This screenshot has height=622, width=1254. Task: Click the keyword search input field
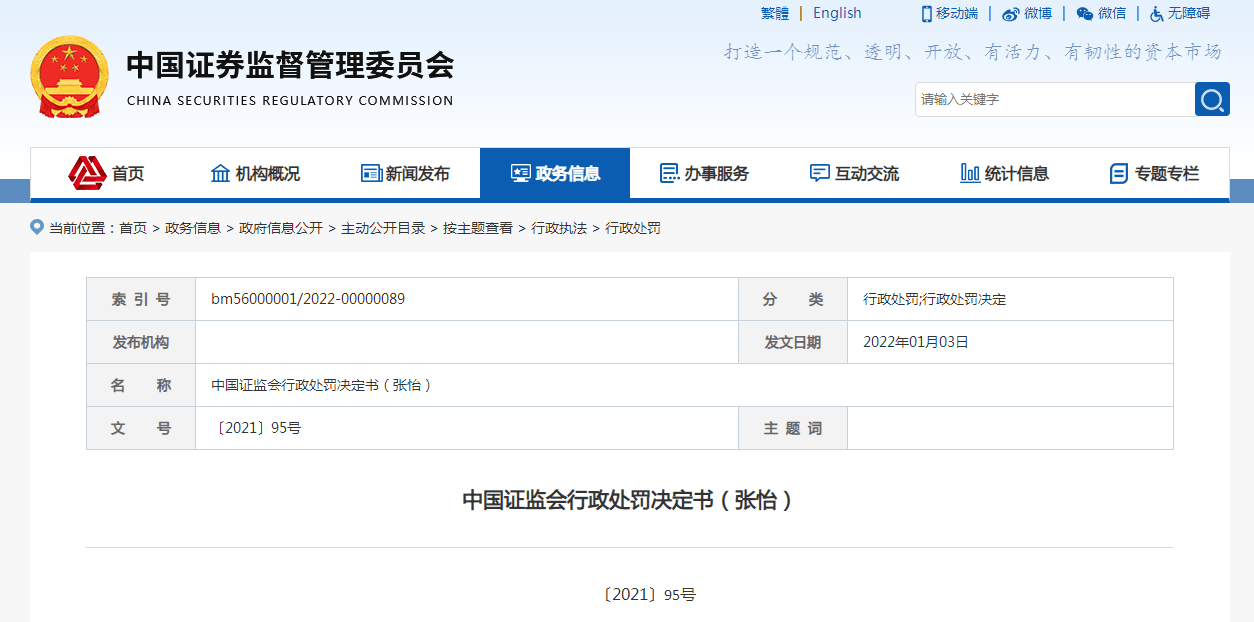pyautogui.click(x=1055, y=99)
